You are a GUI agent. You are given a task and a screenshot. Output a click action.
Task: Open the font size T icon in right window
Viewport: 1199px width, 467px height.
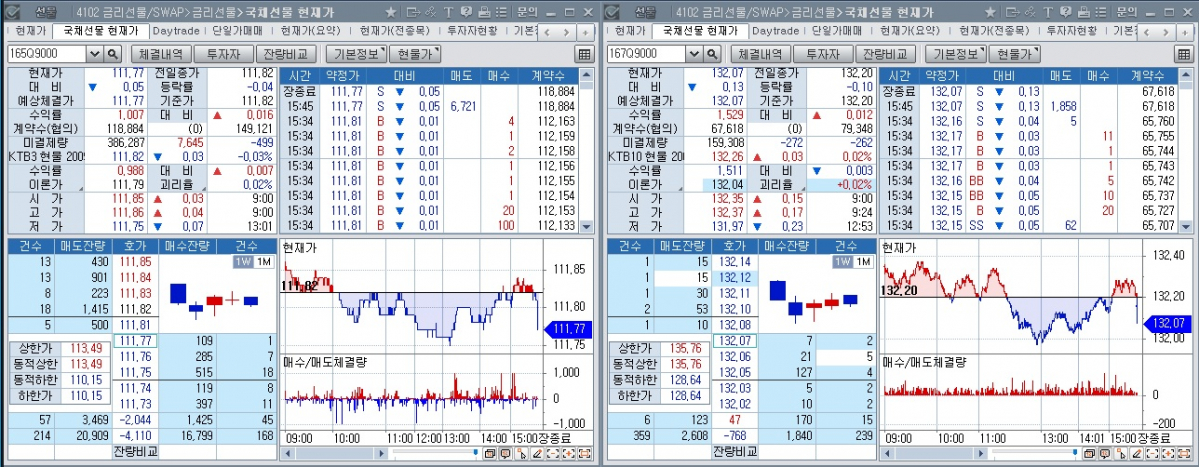click(x=1048, y=12)
